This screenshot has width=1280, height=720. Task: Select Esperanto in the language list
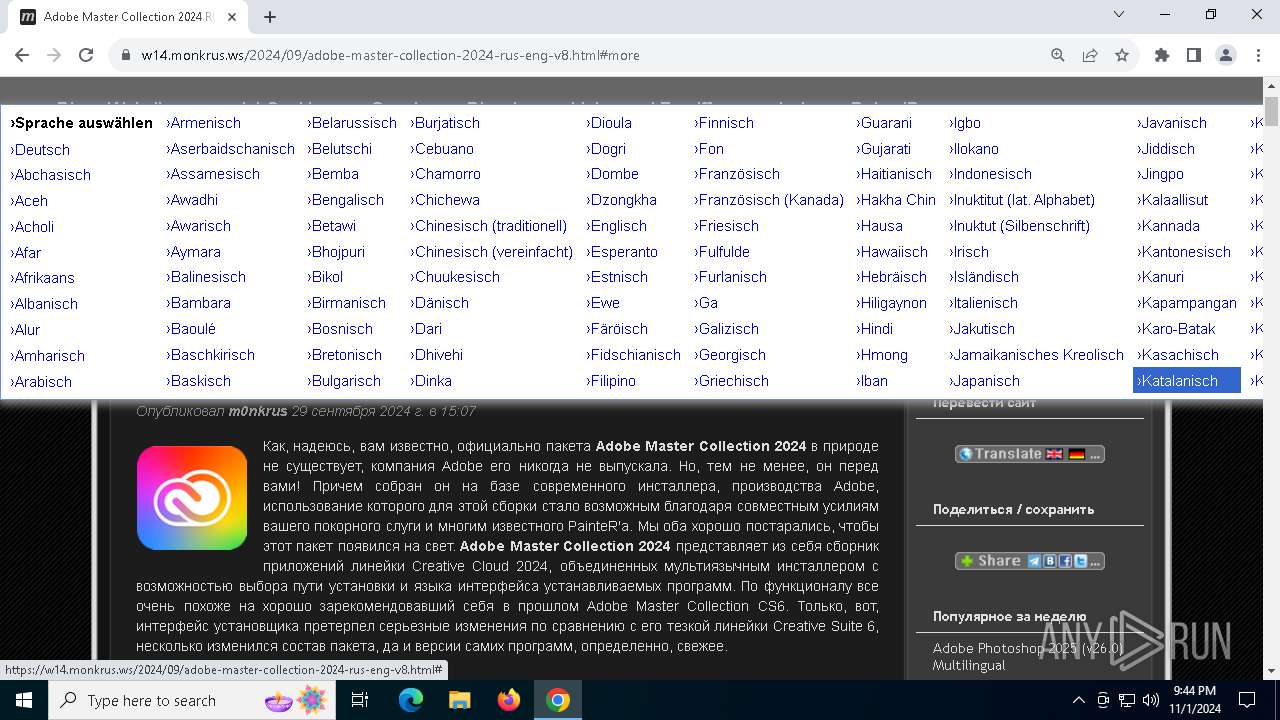click(621, 252)
